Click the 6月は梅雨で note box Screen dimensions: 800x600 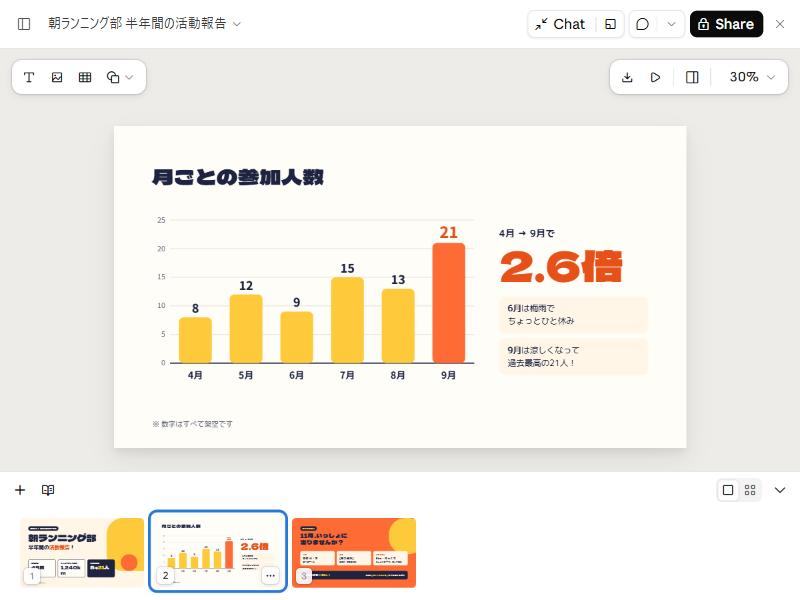pos(573,314)
